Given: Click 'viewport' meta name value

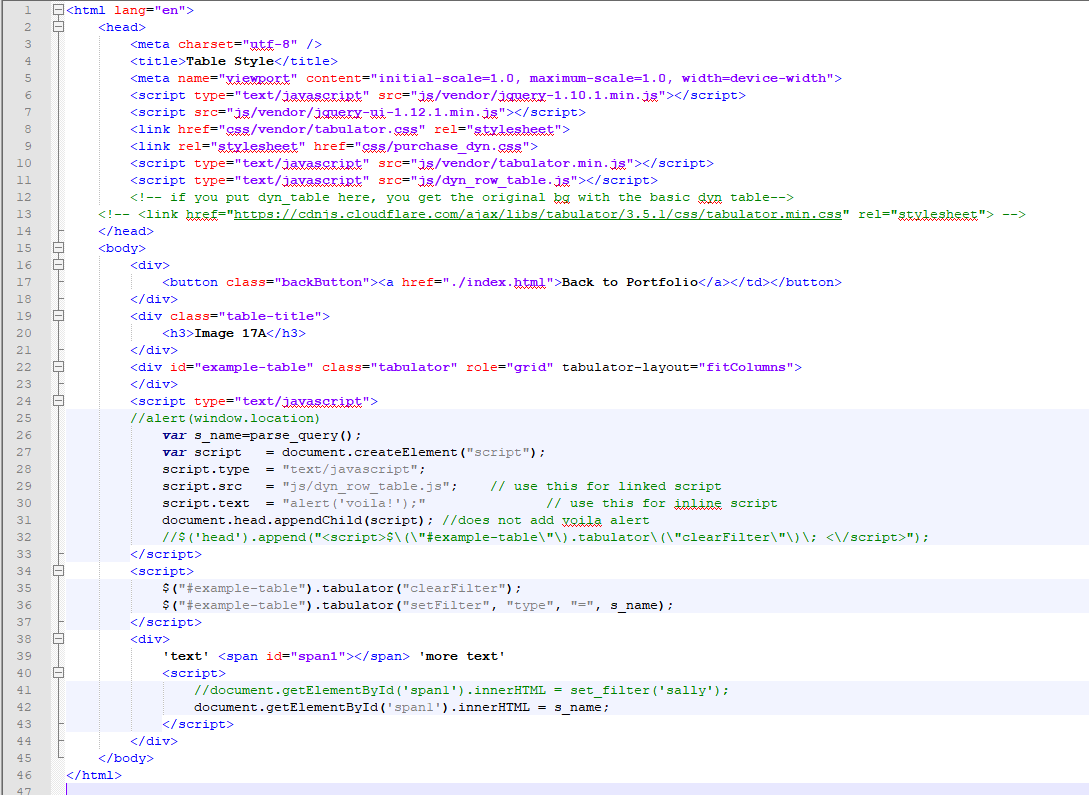Looking at the screenshot, I should coord(258,78).
